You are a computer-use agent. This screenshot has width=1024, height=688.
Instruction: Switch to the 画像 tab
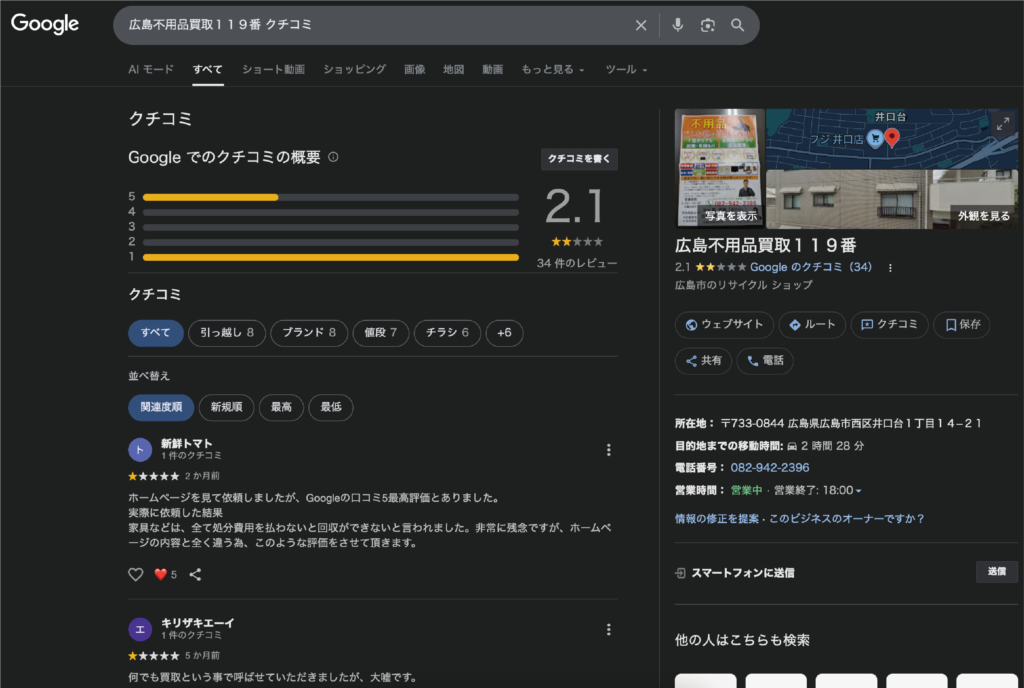point(414,69)
